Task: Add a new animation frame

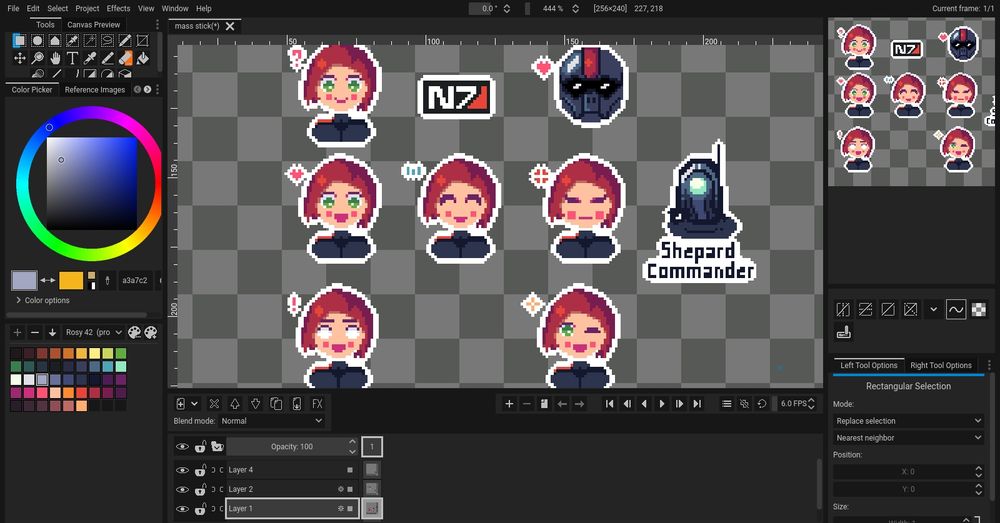Action: pyautogui.click(x=509, y=404)
